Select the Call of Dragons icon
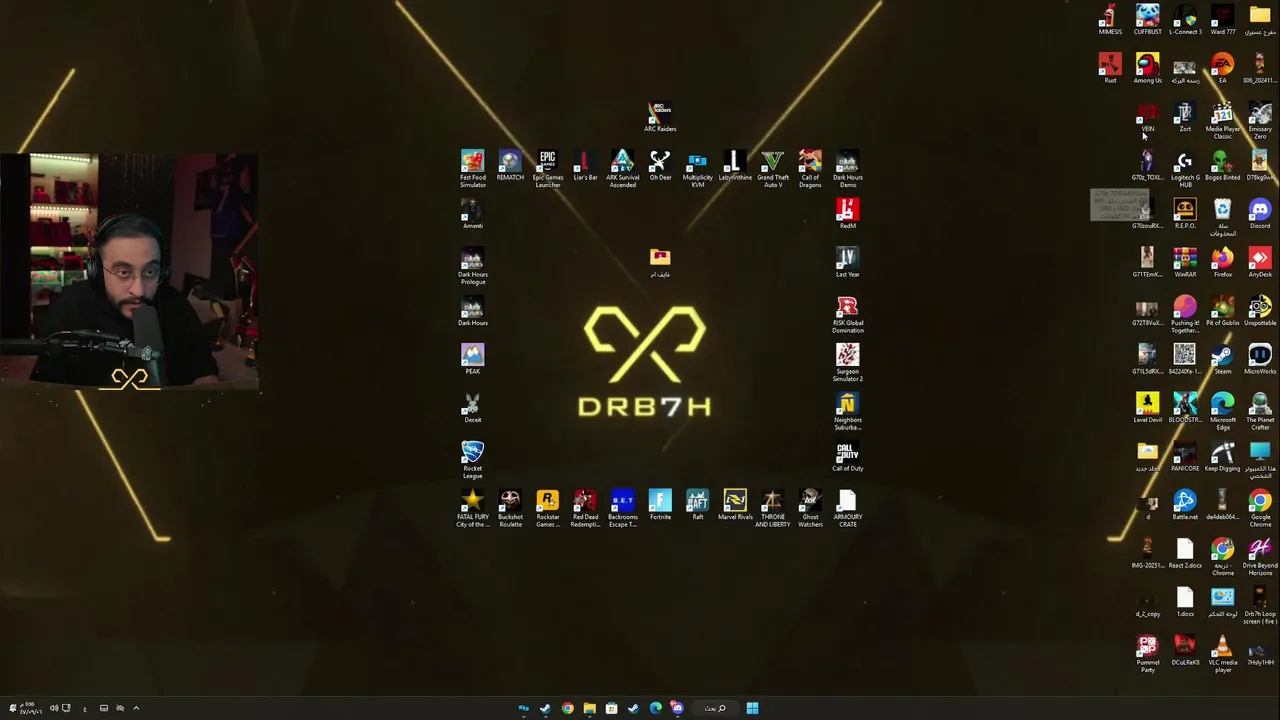Screen dimensions: 1280x720 tap(810, 169)
